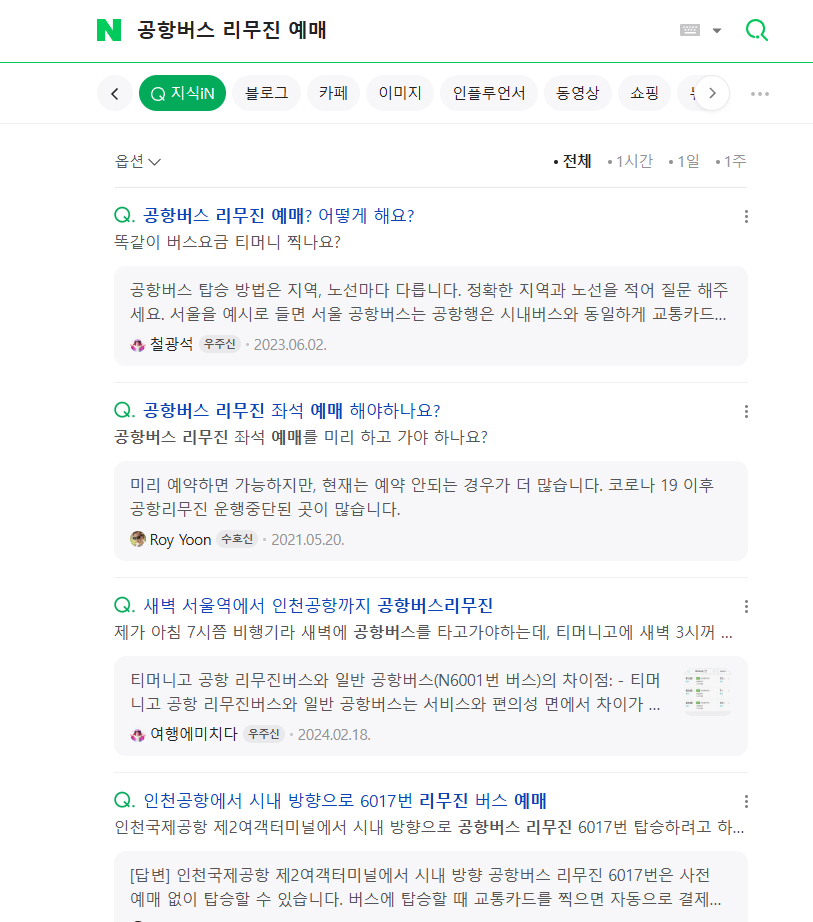Click the 우주신 badge next to 철광석
This screenshot has height=922, width=813.
tap(219, 344)
